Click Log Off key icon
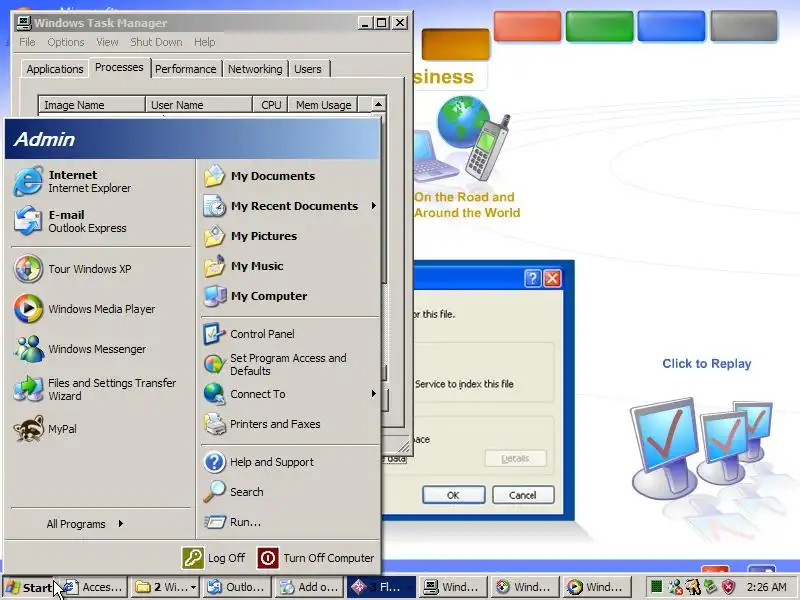Screen dimensions: 800x600 (x=193, y=558)
